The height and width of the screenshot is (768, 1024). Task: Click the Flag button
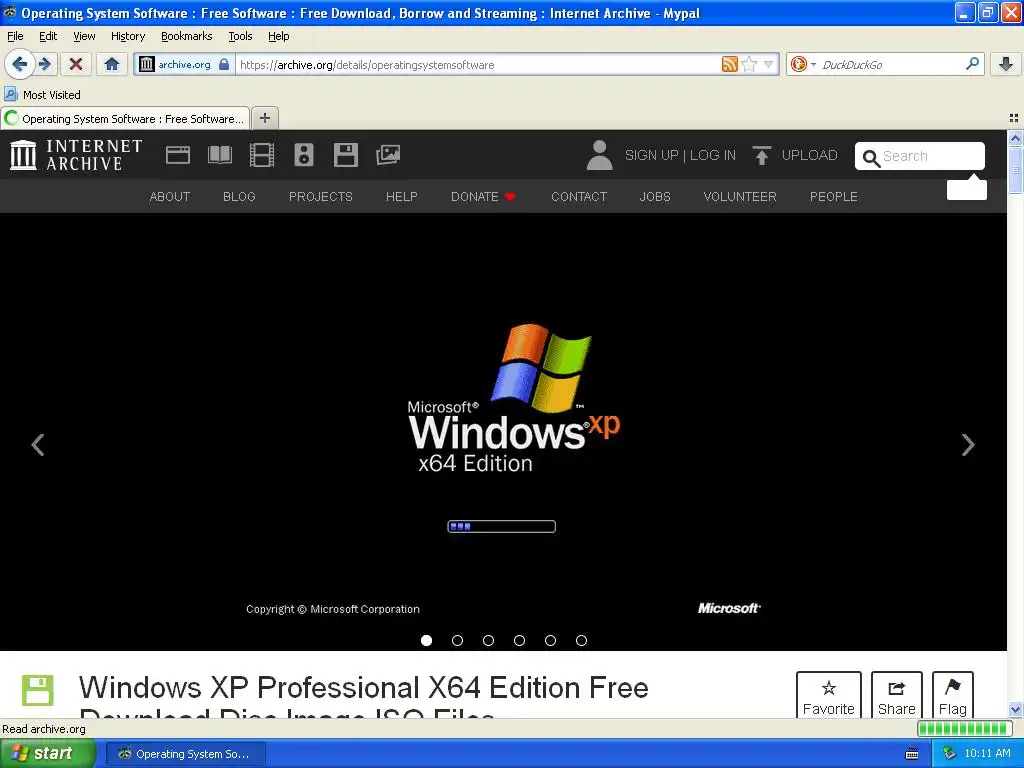[953, 695]
